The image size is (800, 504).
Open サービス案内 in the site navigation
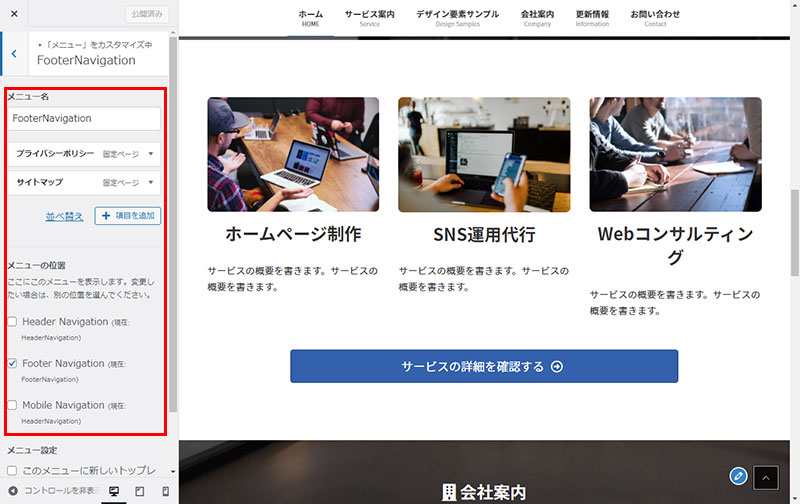pyautogui.click(x=369, y=18)
